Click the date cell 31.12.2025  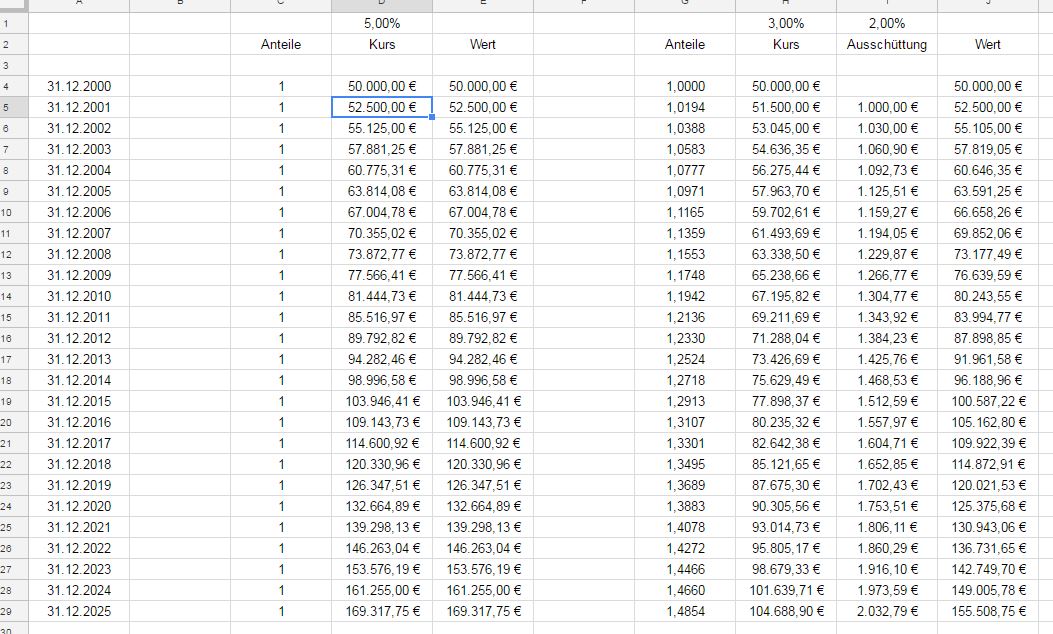coord(79,611)
